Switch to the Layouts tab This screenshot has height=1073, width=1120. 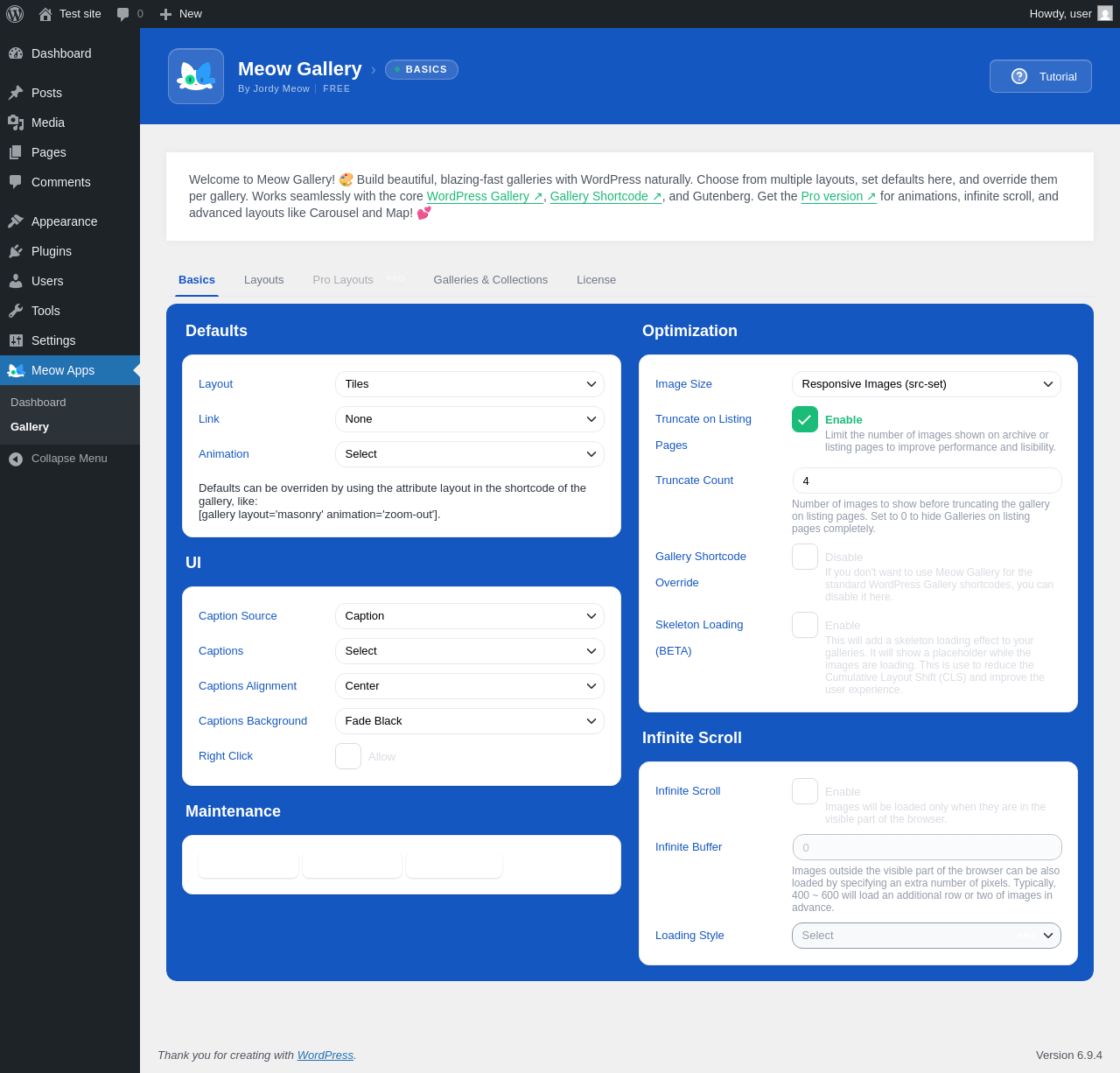click(x=264, y=280)
